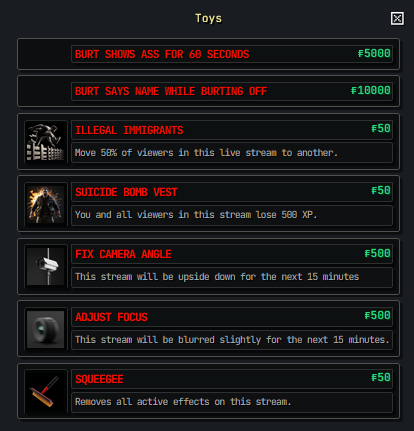Click the blurred slightly stream description
The width and height of the screenshot is (414, 431).
(x=232, y=340)
